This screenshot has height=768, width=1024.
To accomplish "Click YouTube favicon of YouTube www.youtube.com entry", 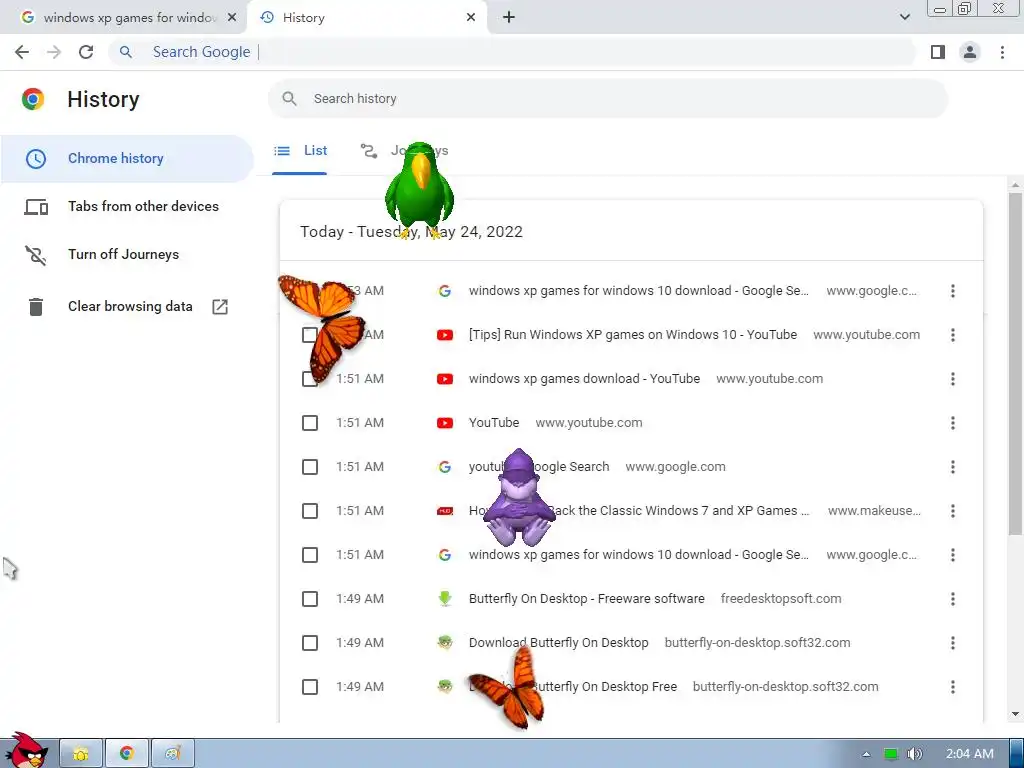I will [445, 423].
